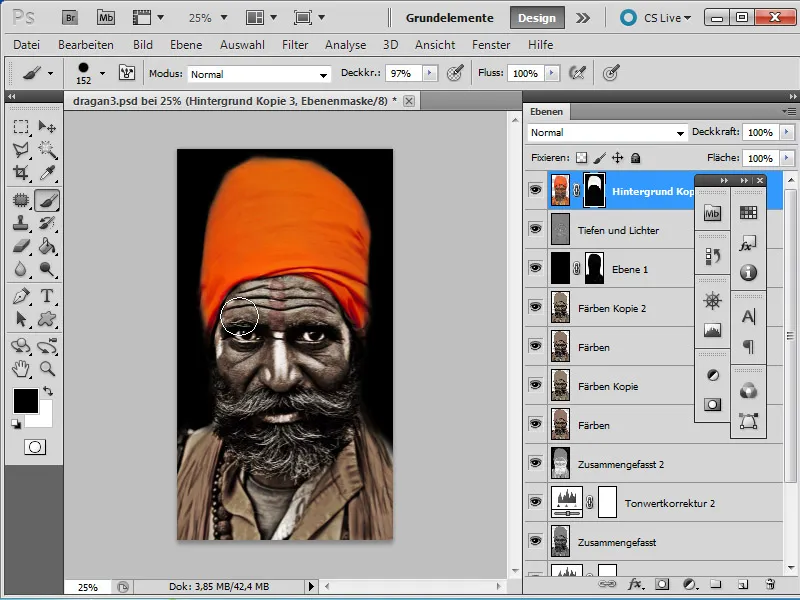This screenshot has width=800, height=600.
Task: Select the Polygonal Lasso tool
Action: (21, 149)
